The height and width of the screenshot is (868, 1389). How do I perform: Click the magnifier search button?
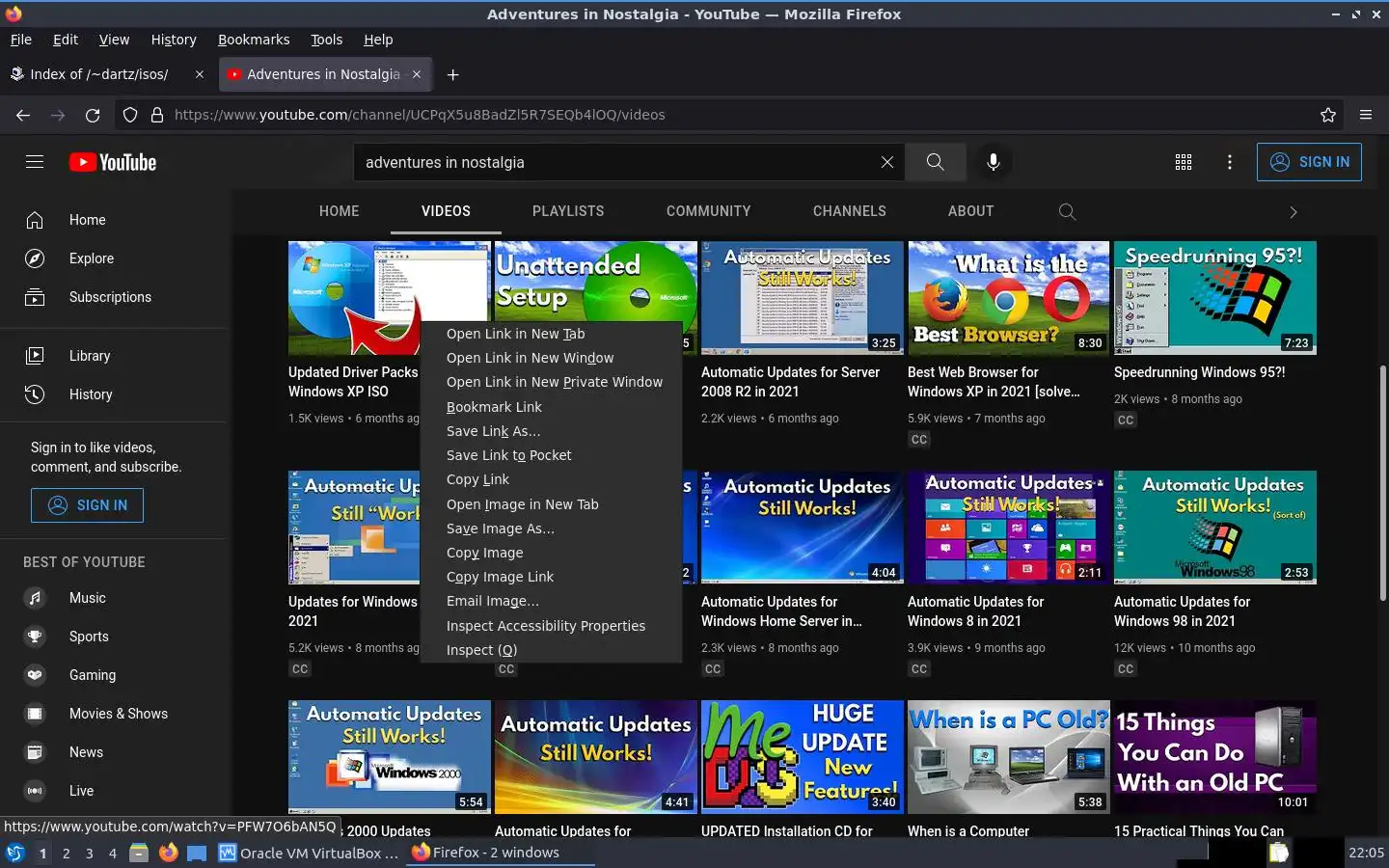tap(936, 162)
